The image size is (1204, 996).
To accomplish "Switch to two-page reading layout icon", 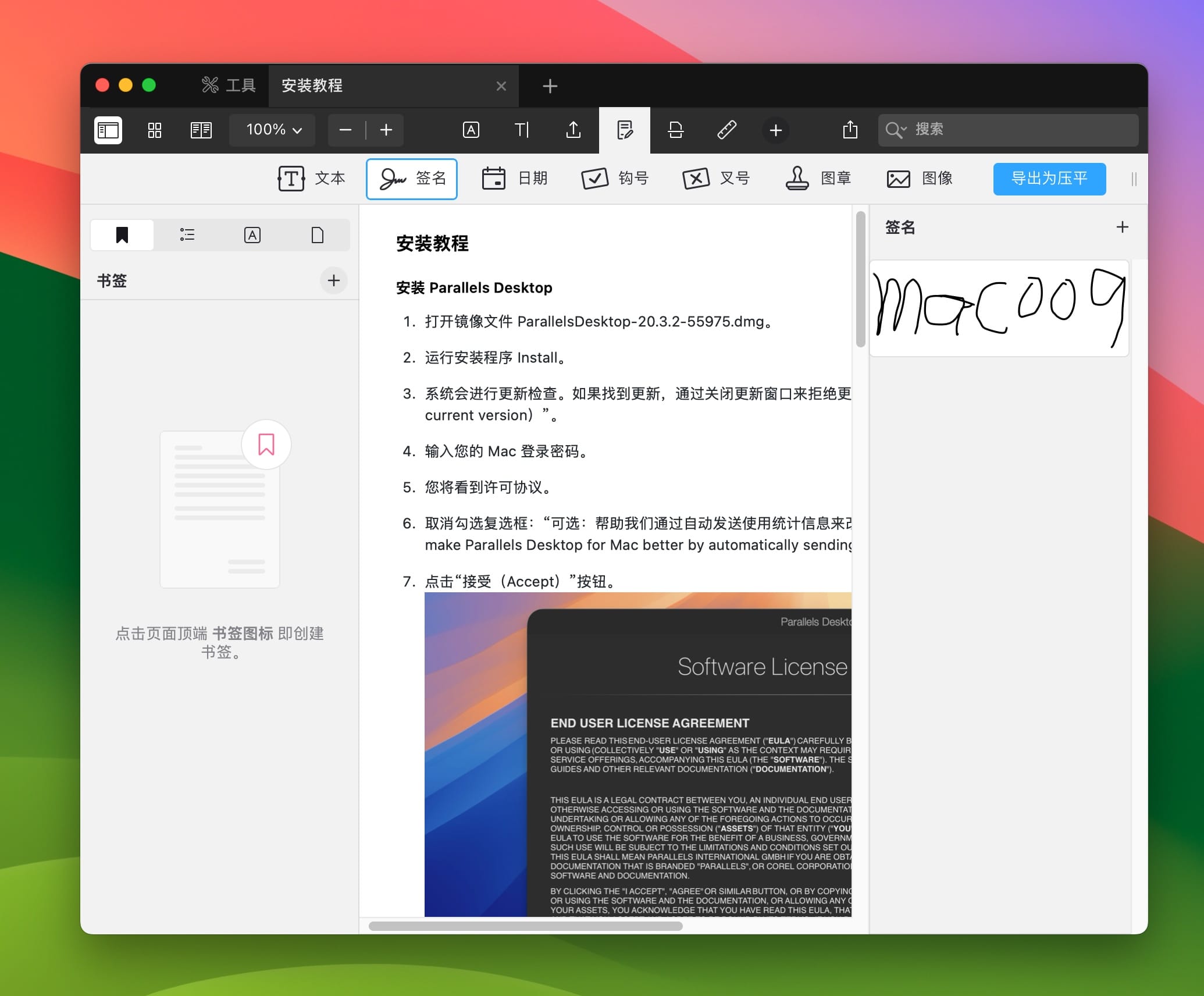I will 201,130.
